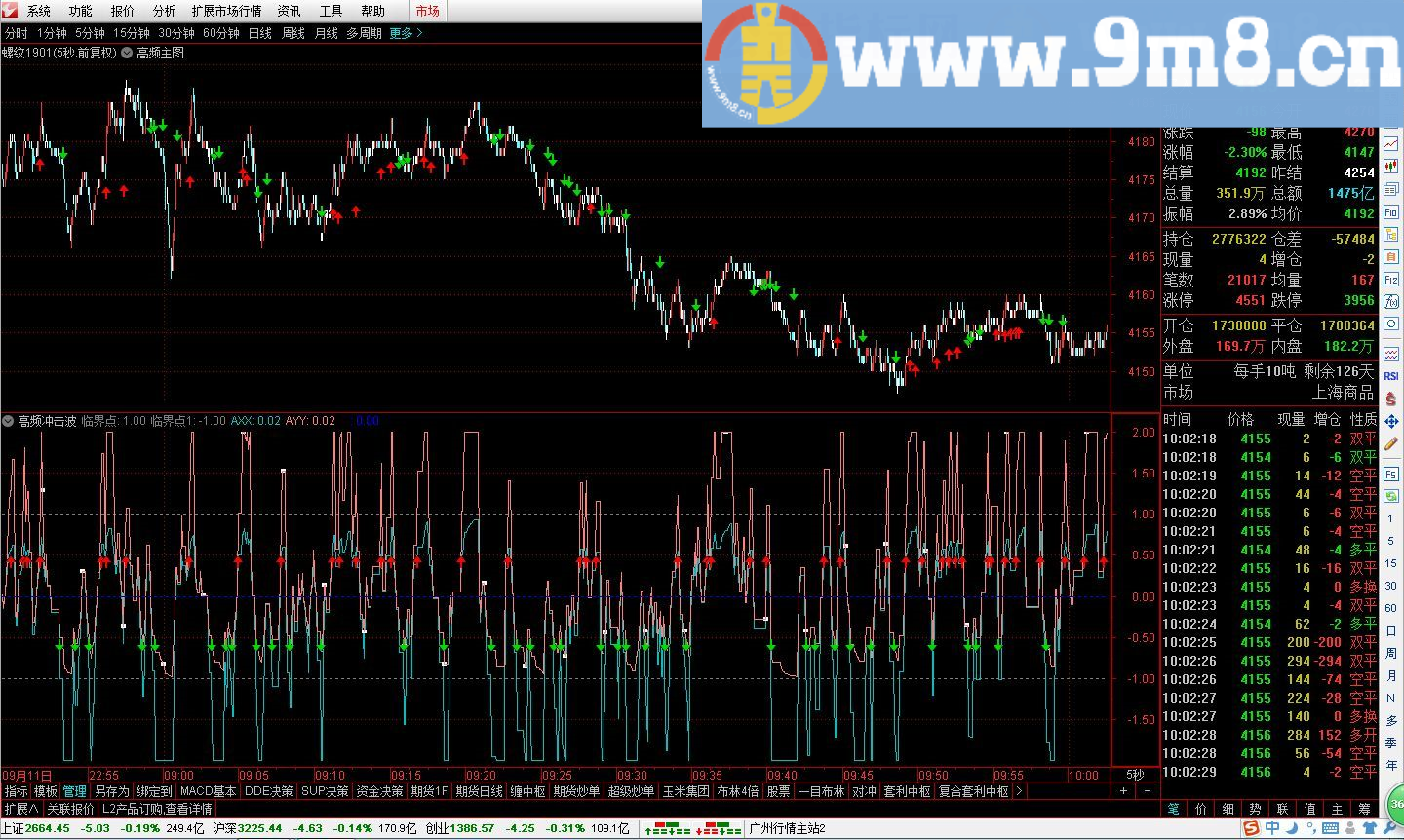Switch to the 日线 period tab
The image size is (1404, 840).
pyautogui.click(x=260, y=33)
